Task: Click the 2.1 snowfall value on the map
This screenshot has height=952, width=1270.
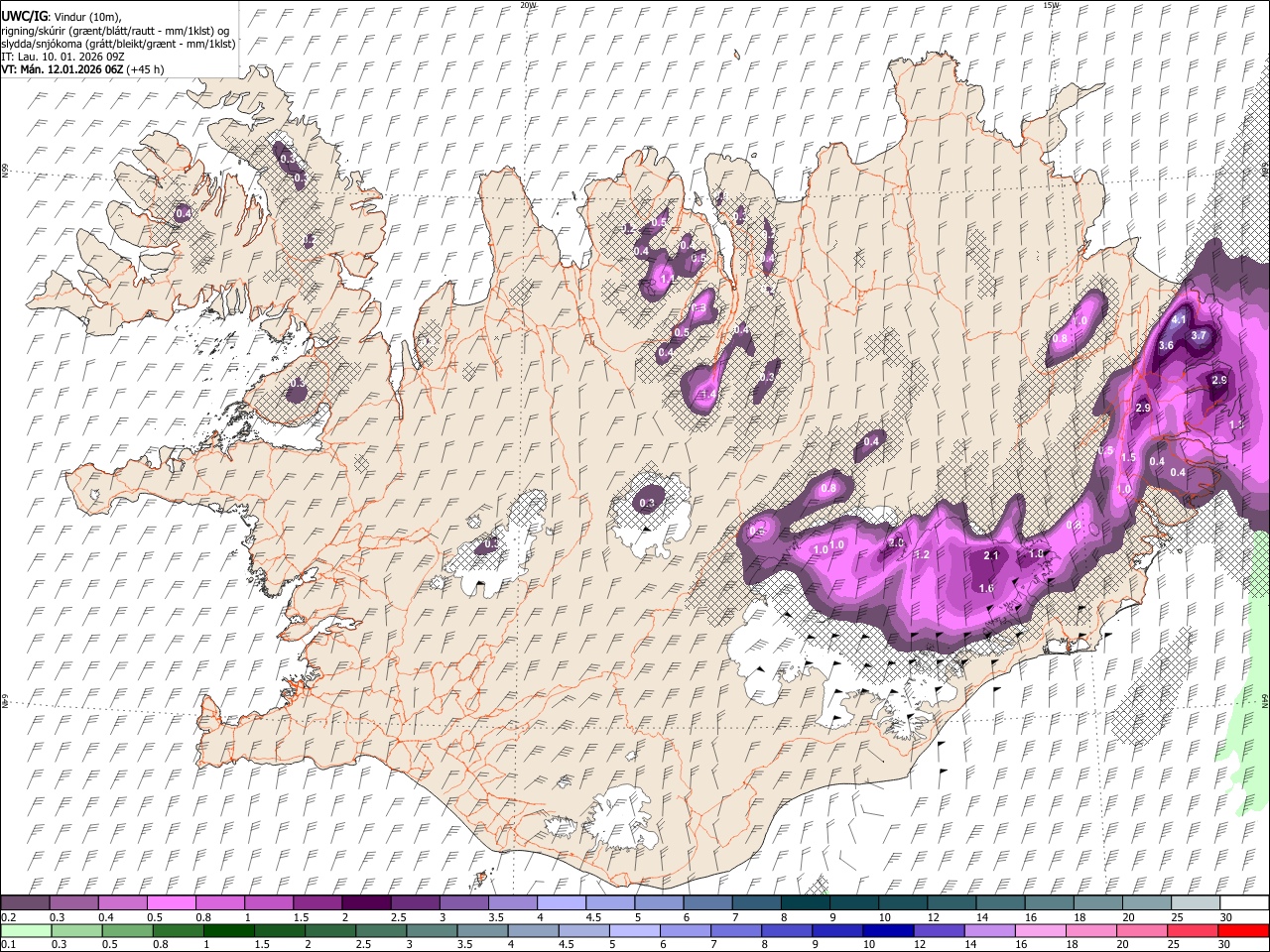Action: pos(991,555)
